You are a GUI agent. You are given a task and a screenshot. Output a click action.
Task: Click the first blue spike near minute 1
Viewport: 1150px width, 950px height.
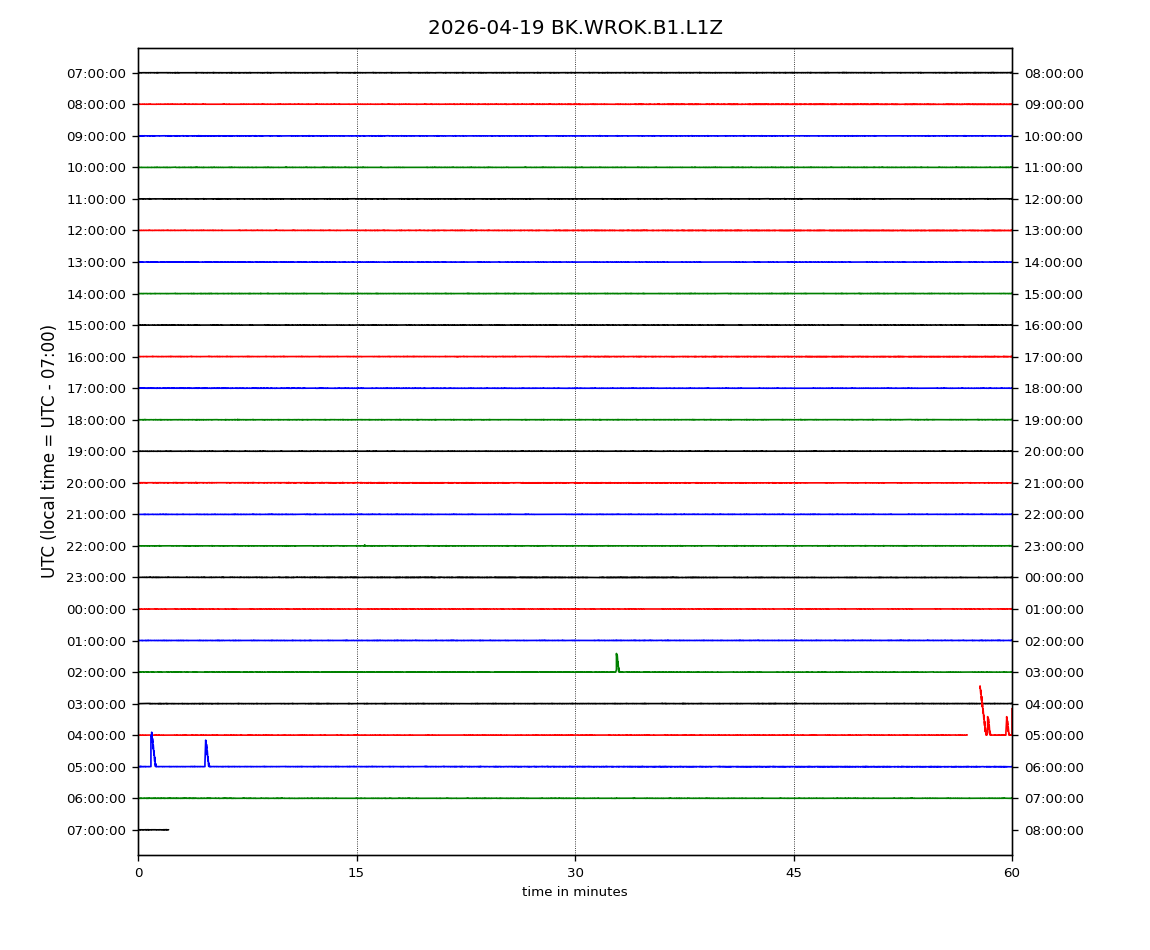[x=152, y=748]
